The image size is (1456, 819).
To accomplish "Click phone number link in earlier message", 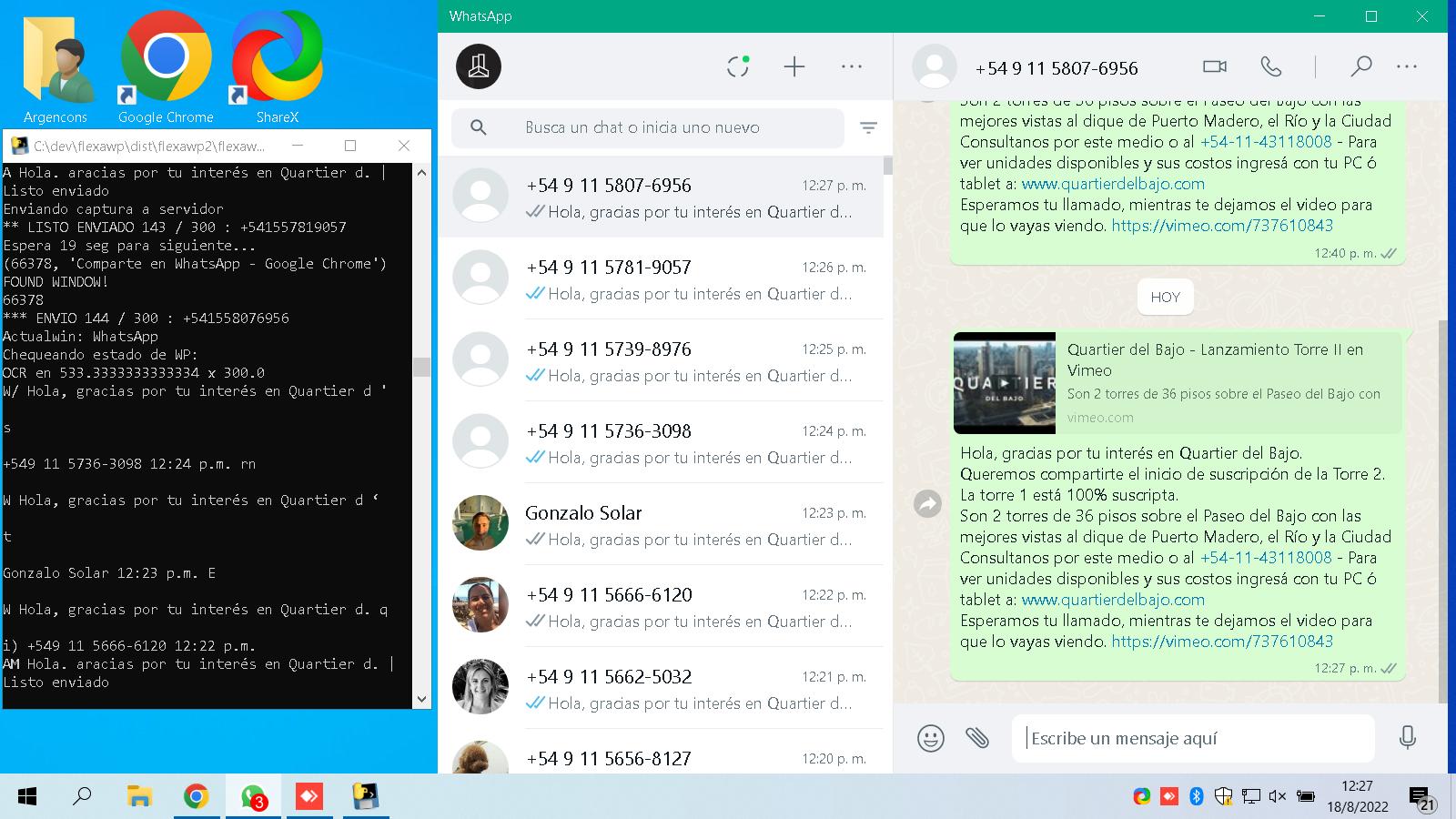I will (1266, 142).
